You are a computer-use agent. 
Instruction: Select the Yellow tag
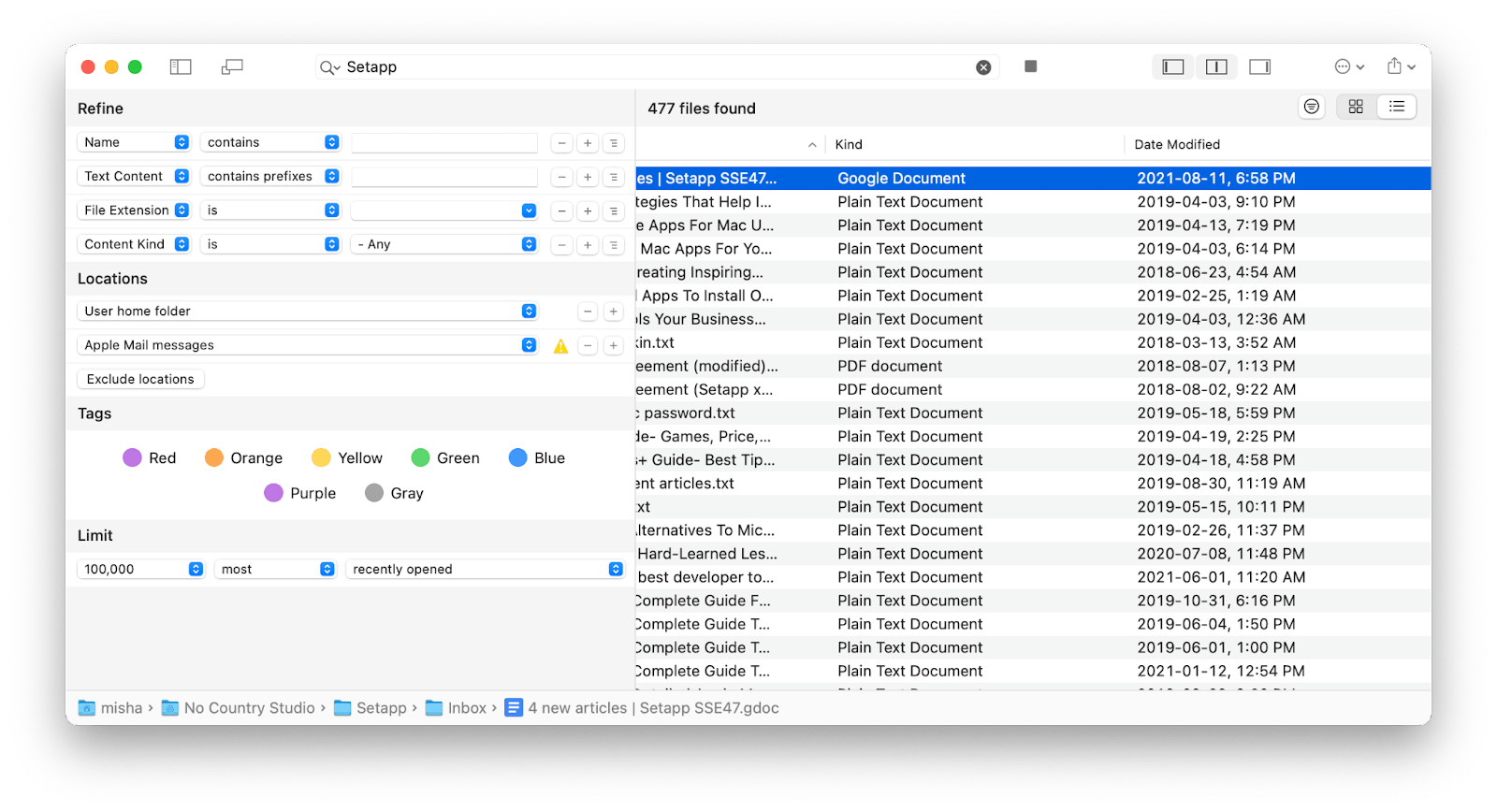coord(347,457)
